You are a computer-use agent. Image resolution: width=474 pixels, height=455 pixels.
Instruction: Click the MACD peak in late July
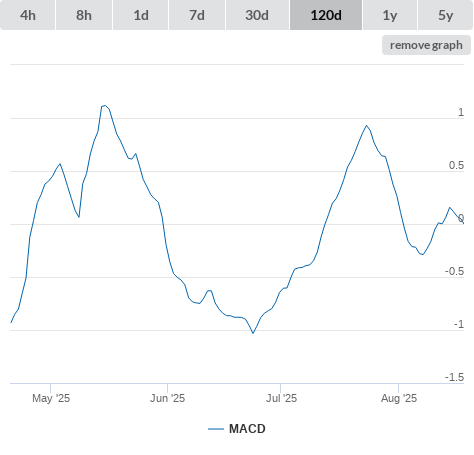pos(366,126)
